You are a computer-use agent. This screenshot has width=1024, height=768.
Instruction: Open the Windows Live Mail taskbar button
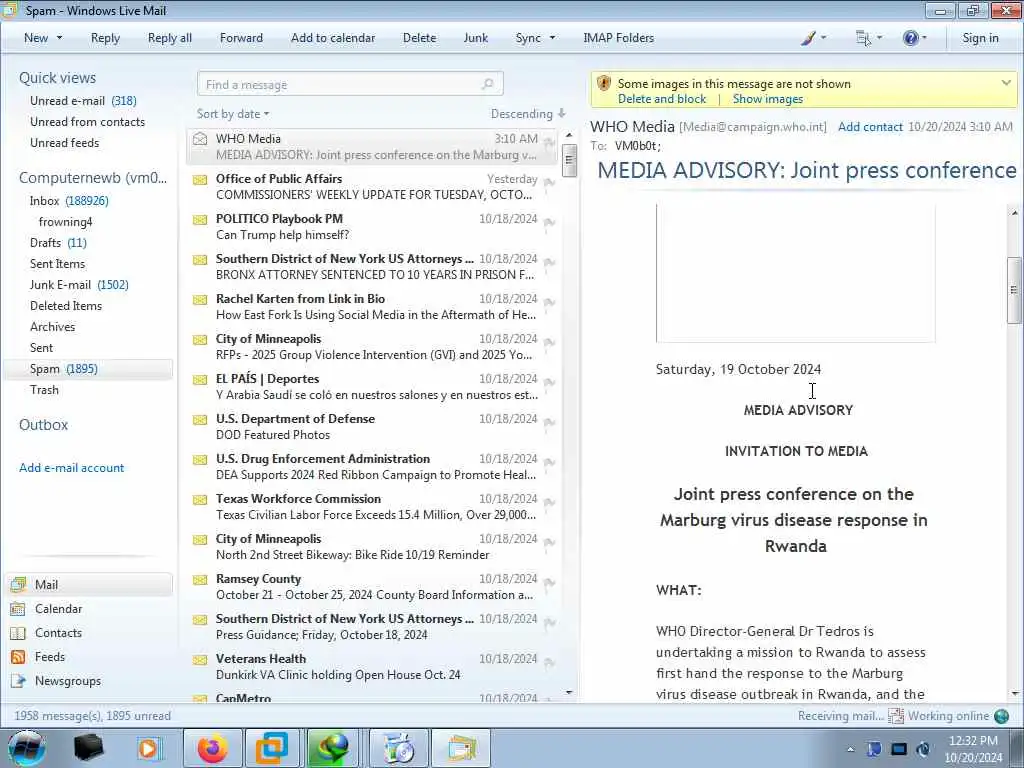[460, 748]
